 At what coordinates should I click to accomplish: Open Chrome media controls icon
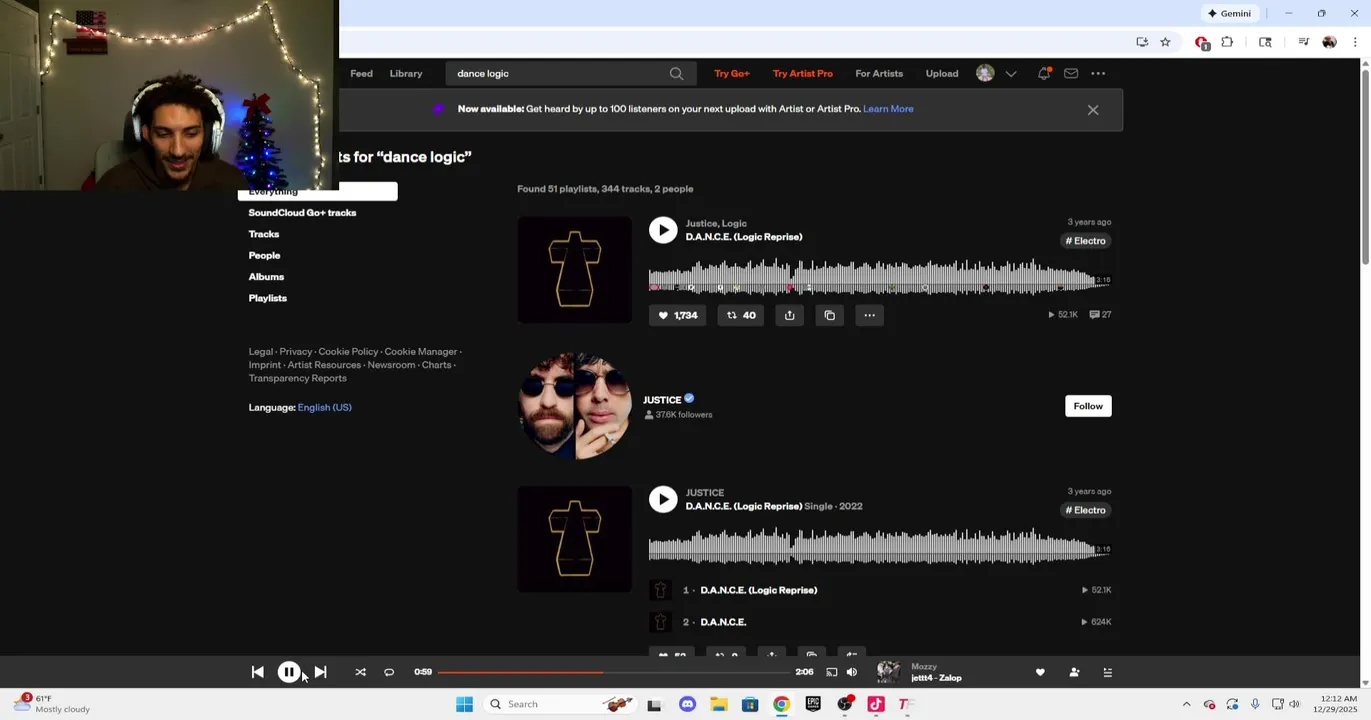[x=1303, y=42]
